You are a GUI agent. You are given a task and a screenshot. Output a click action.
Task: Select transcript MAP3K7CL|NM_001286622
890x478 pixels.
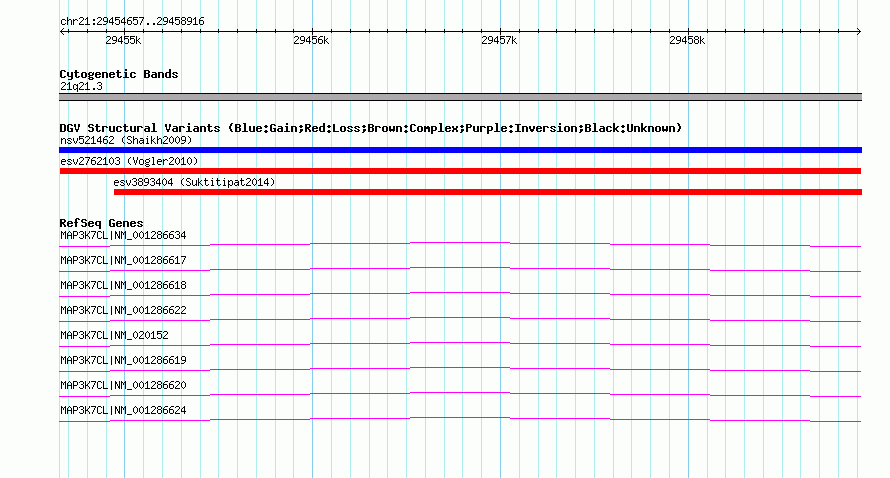[x=123, y=310]
